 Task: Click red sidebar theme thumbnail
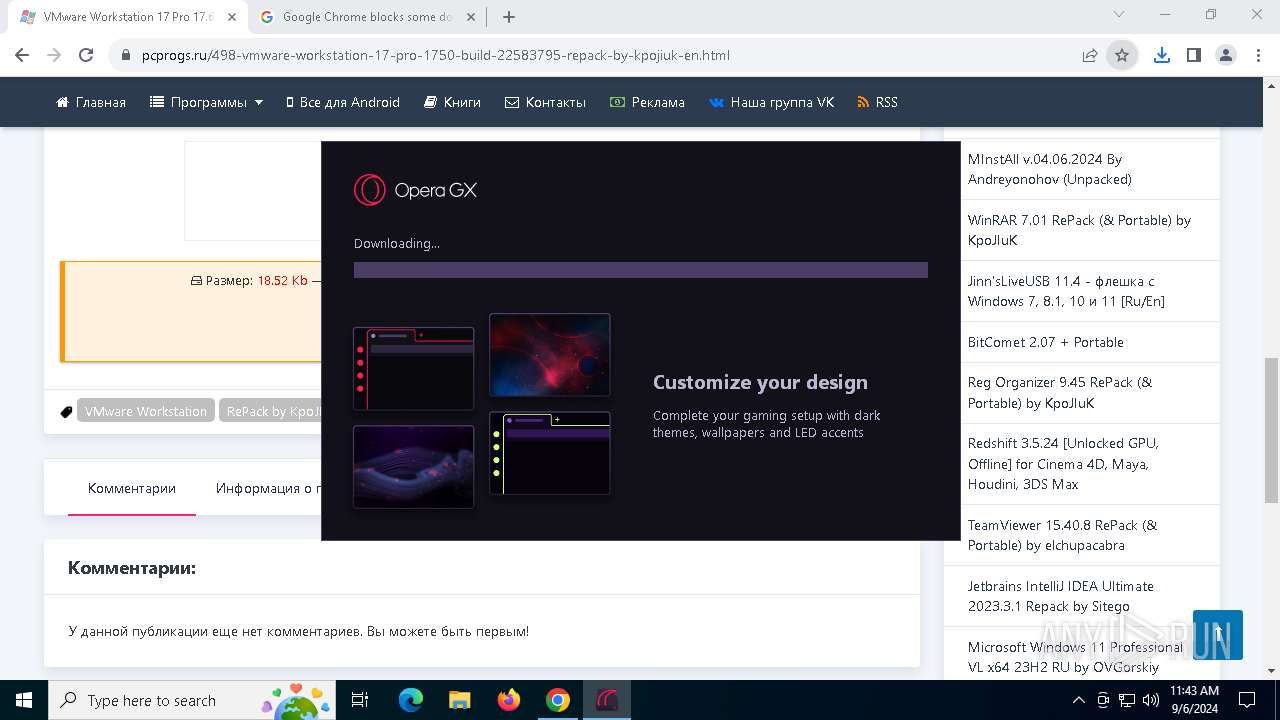coord(414,368)
